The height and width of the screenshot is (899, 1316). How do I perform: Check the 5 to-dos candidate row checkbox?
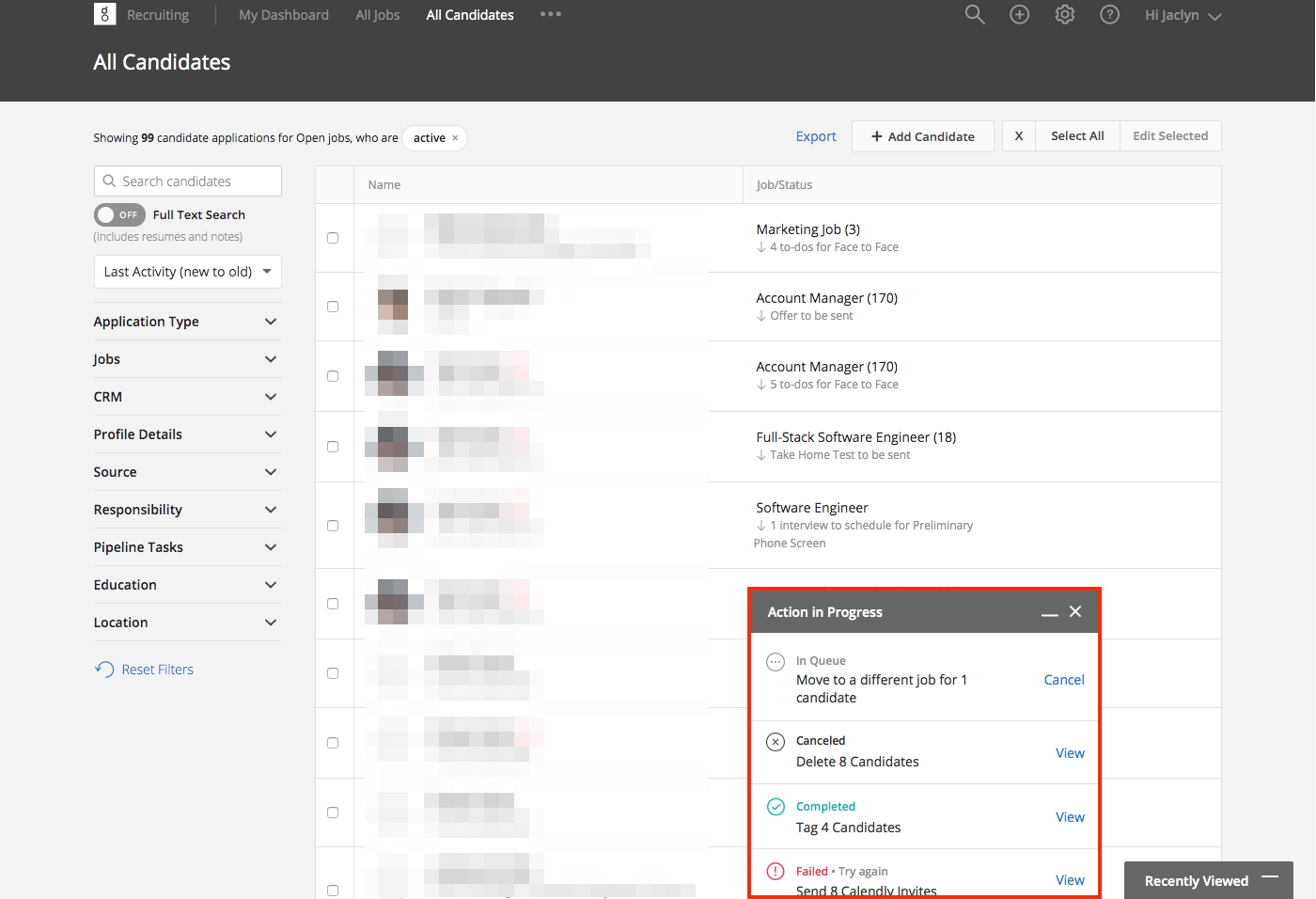pos(333,376)
